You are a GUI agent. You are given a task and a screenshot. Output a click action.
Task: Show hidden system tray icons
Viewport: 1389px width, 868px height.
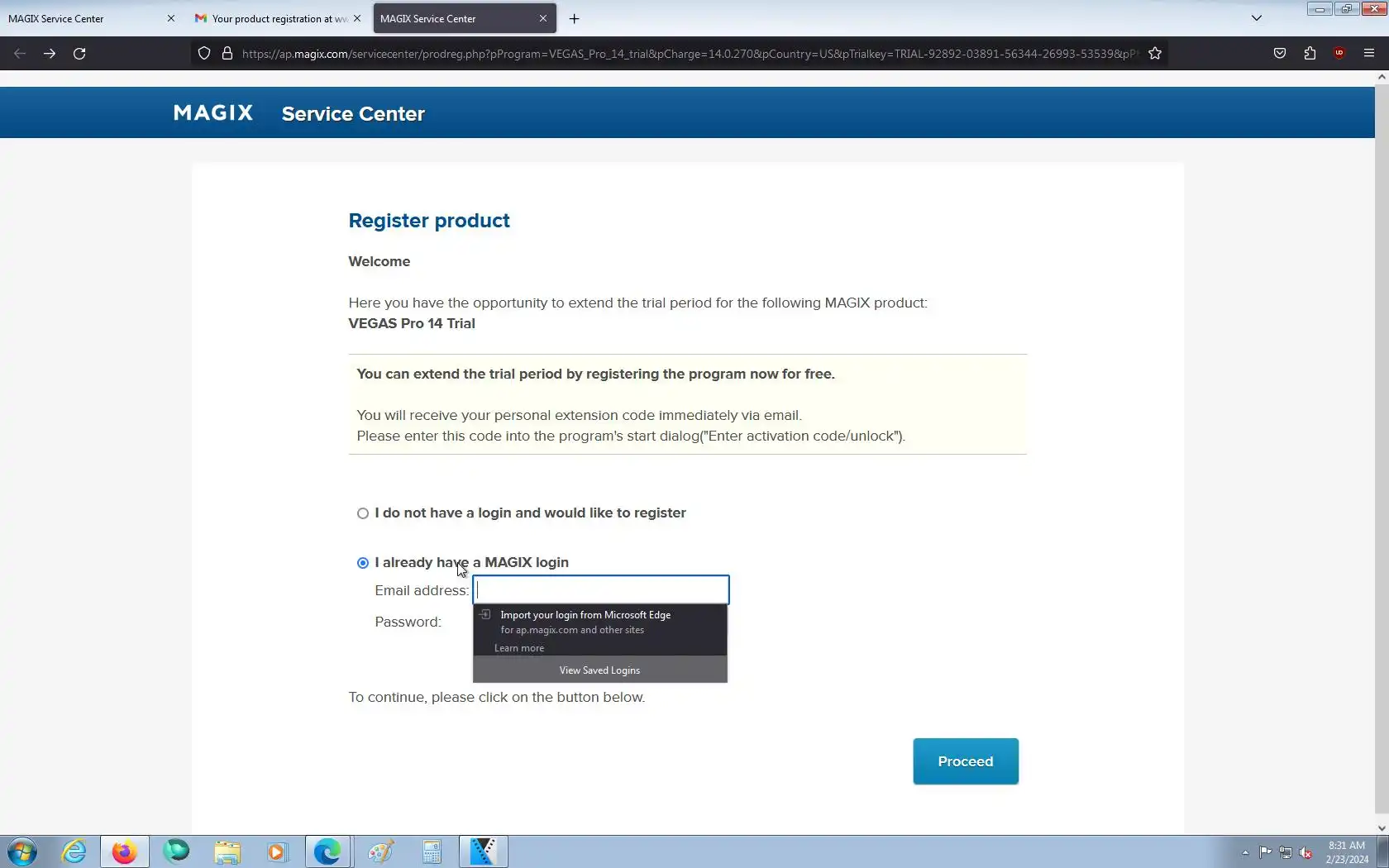pos(1245,852)
